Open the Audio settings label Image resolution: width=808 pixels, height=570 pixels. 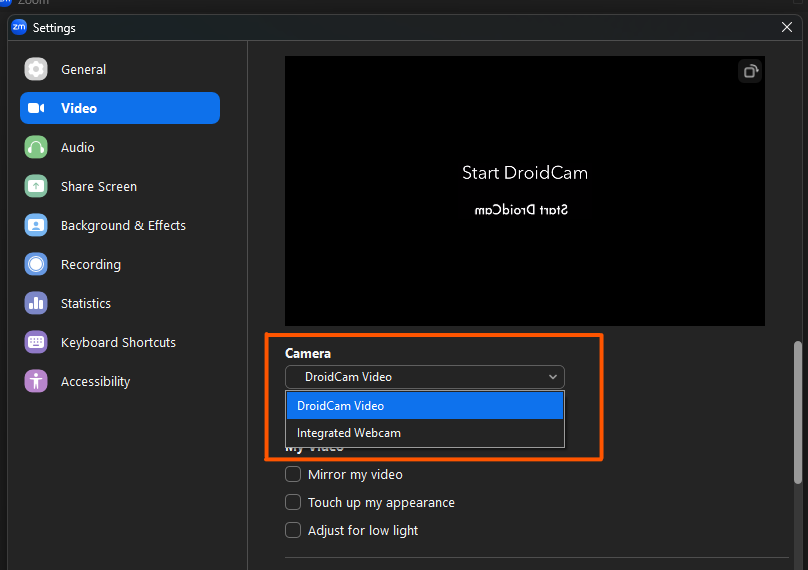pos(78,147)
